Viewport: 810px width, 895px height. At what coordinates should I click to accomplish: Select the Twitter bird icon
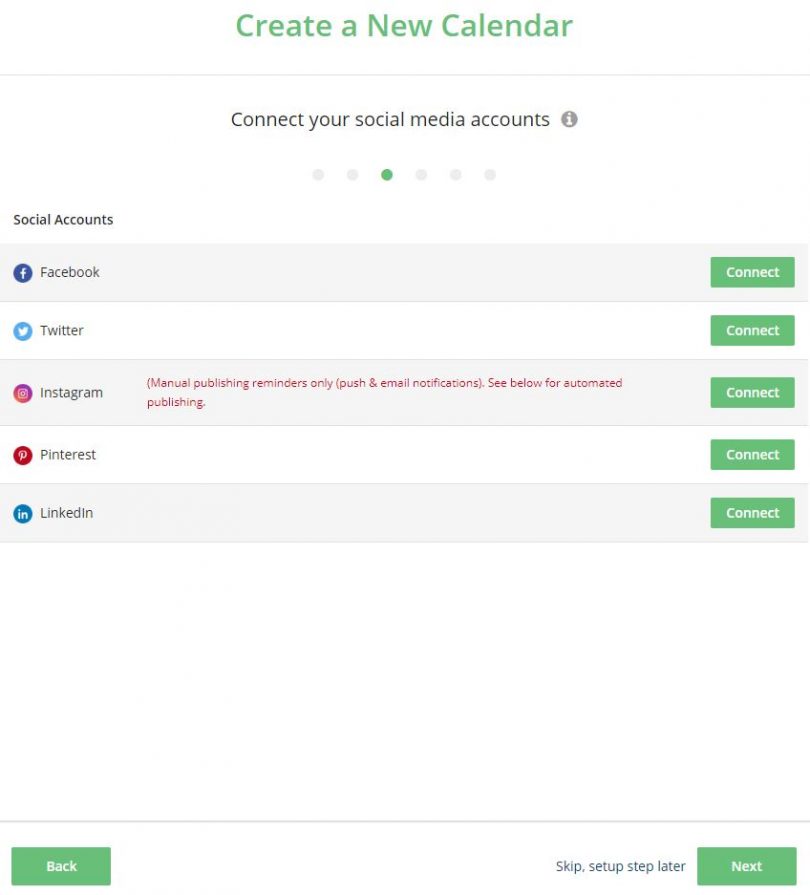click(23, 330)
